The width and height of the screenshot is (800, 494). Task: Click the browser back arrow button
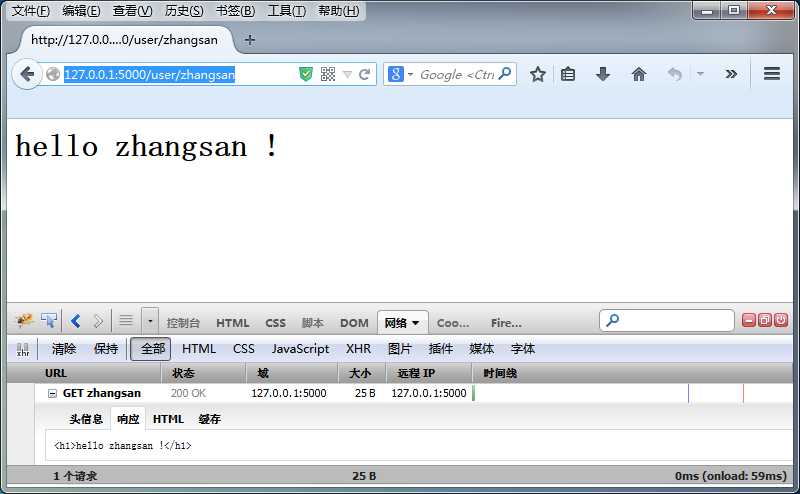tap(27, 75)
